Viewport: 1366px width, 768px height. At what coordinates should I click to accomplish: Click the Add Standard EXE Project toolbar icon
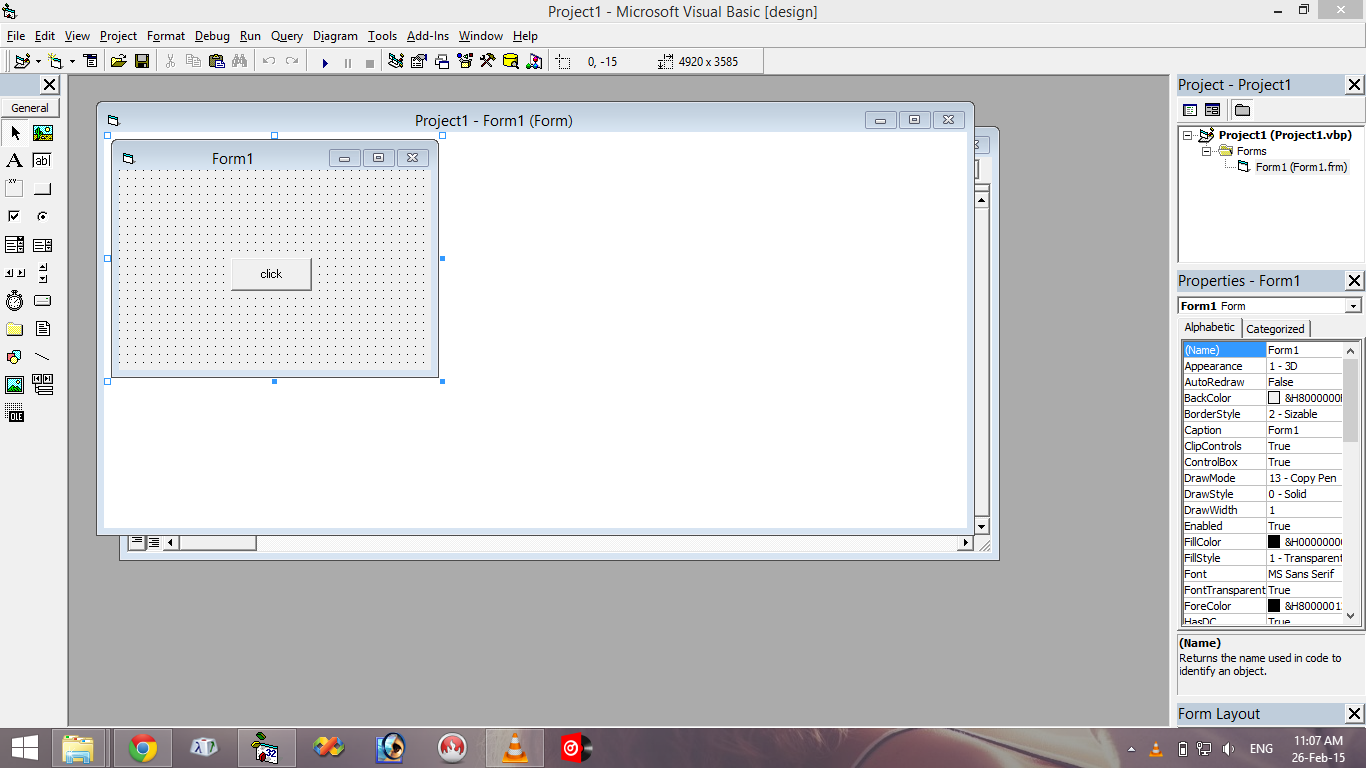point(22,61)
